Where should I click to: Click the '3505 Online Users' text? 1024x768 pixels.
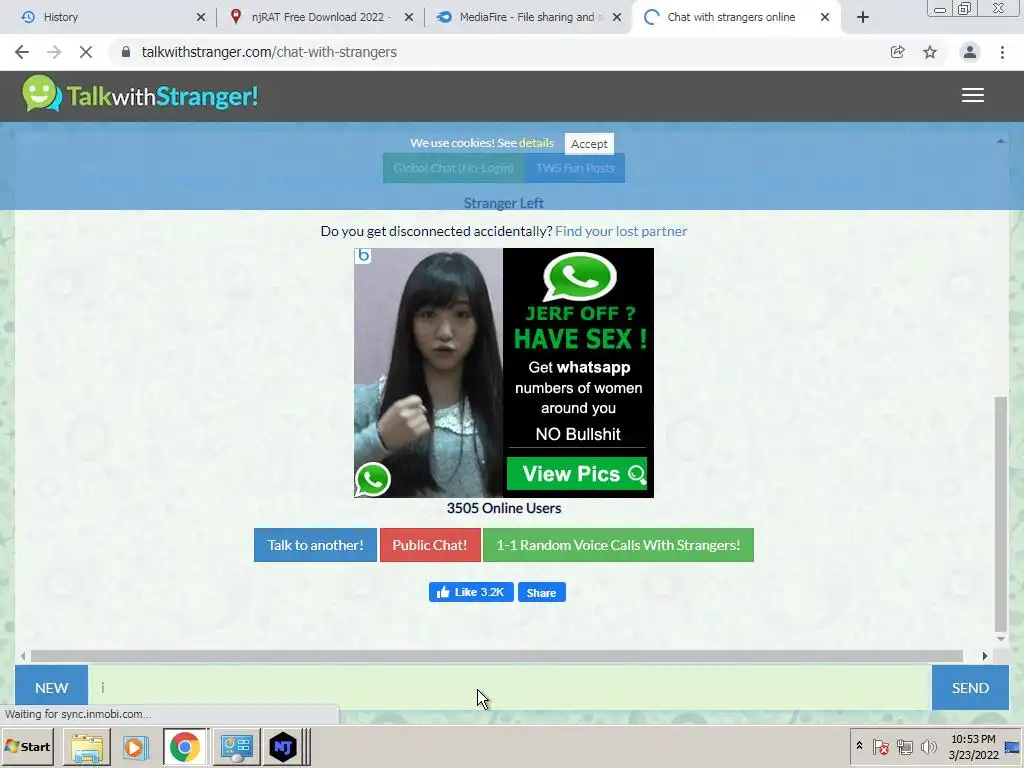tap(504, 508)
